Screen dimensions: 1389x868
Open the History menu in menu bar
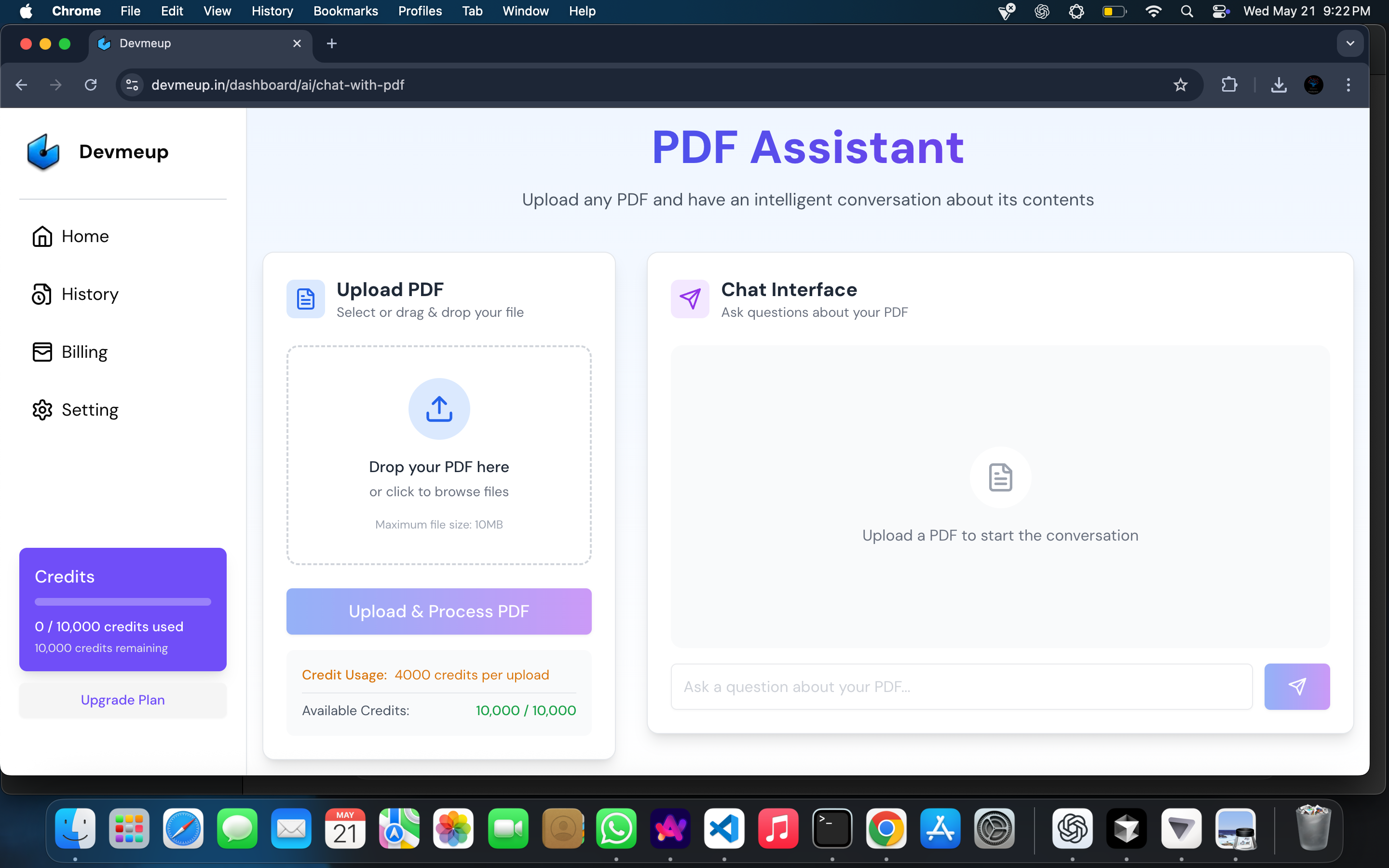tap(272, 11)
